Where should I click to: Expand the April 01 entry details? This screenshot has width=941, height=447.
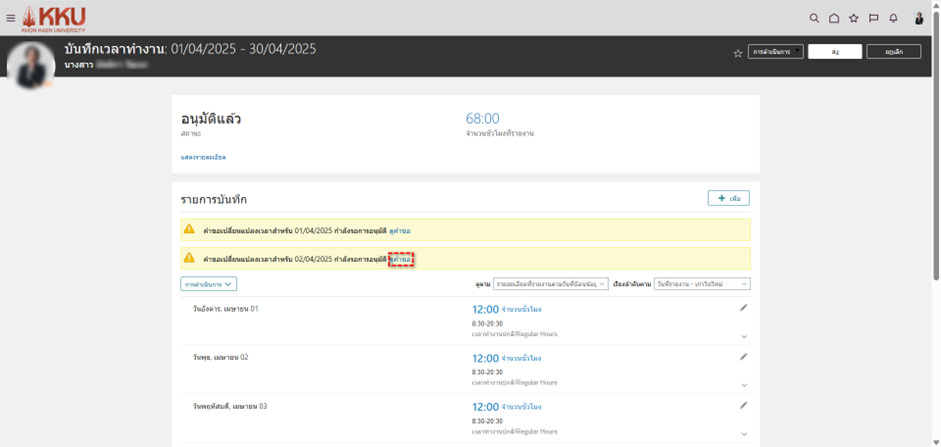[x=744, y=336]
